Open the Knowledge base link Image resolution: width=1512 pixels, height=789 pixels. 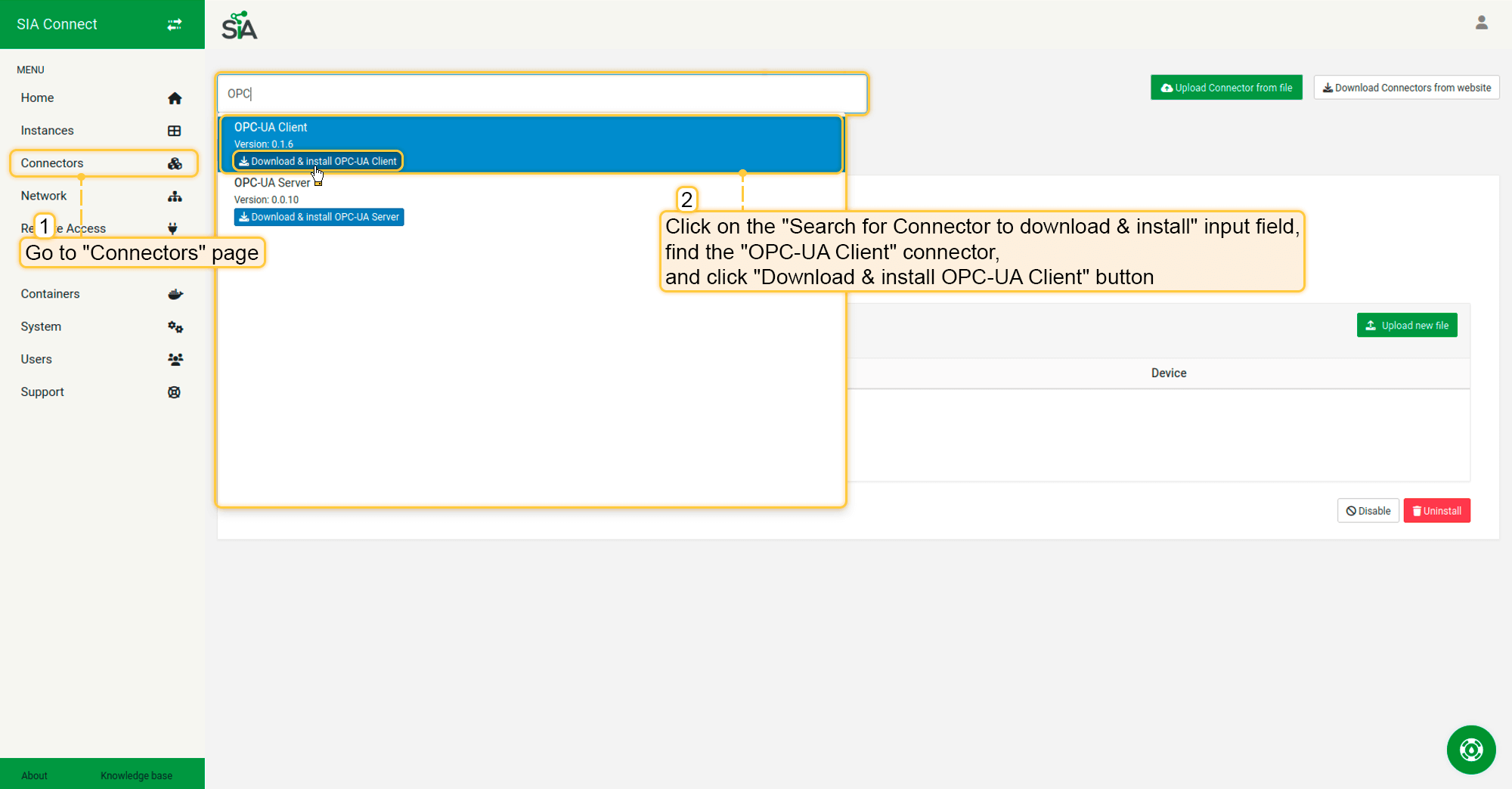[x=136, y=775]
